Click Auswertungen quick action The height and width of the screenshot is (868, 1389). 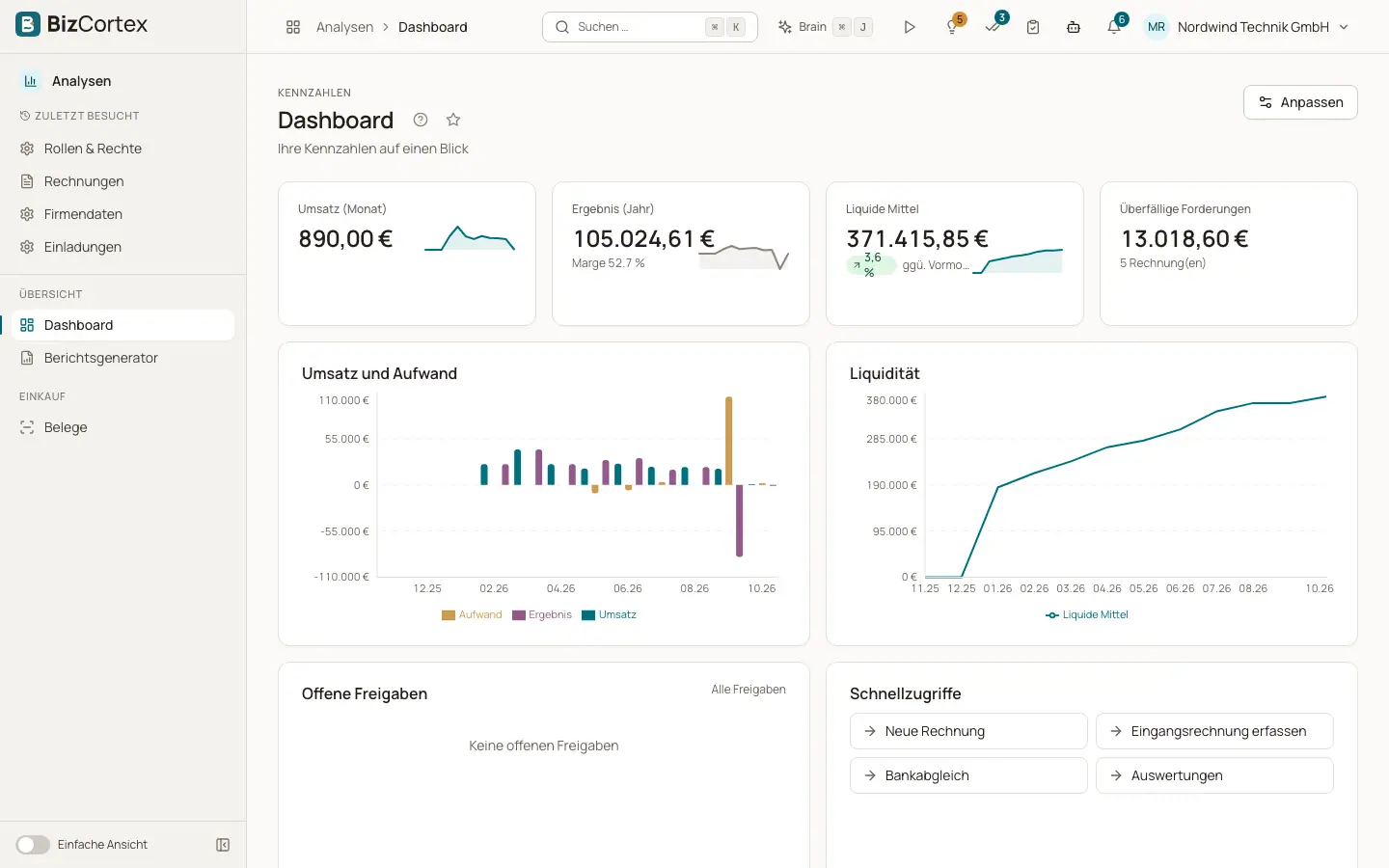1214,775
